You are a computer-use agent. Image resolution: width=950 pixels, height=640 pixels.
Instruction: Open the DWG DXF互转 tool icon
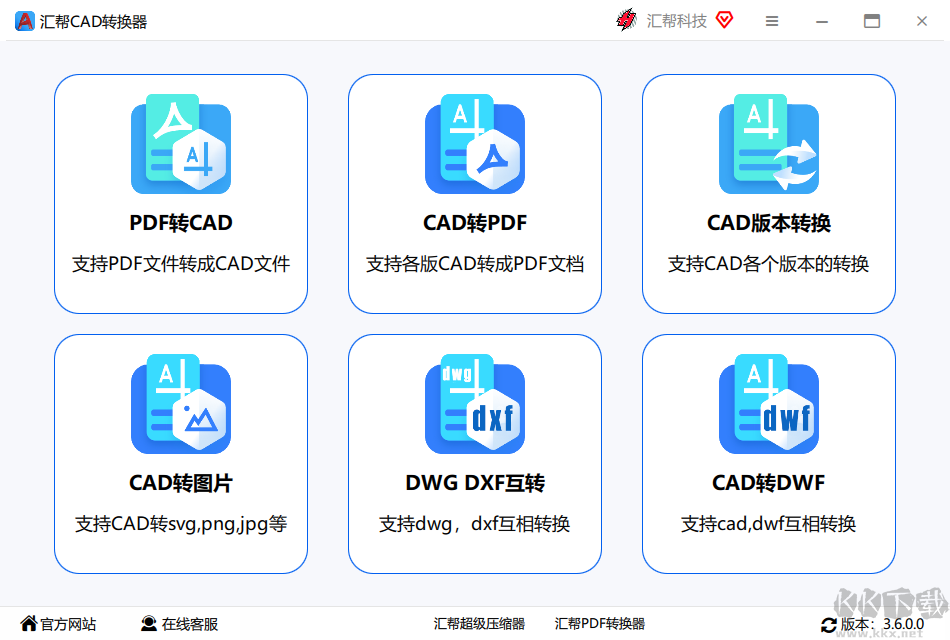point(475,402)
